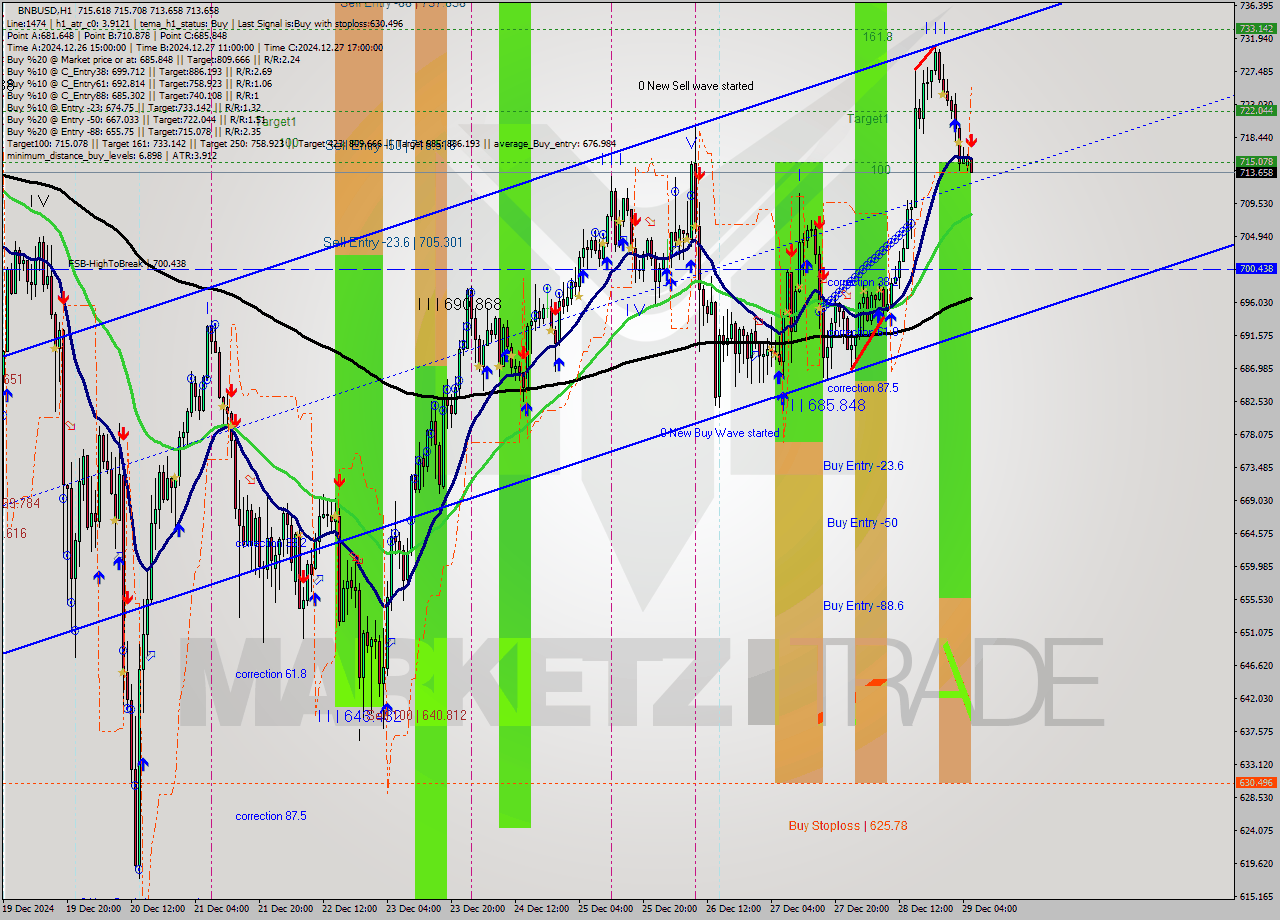Select the 673.485 price axis value
Screen dimensions: 1280x920
(1256, 467)
